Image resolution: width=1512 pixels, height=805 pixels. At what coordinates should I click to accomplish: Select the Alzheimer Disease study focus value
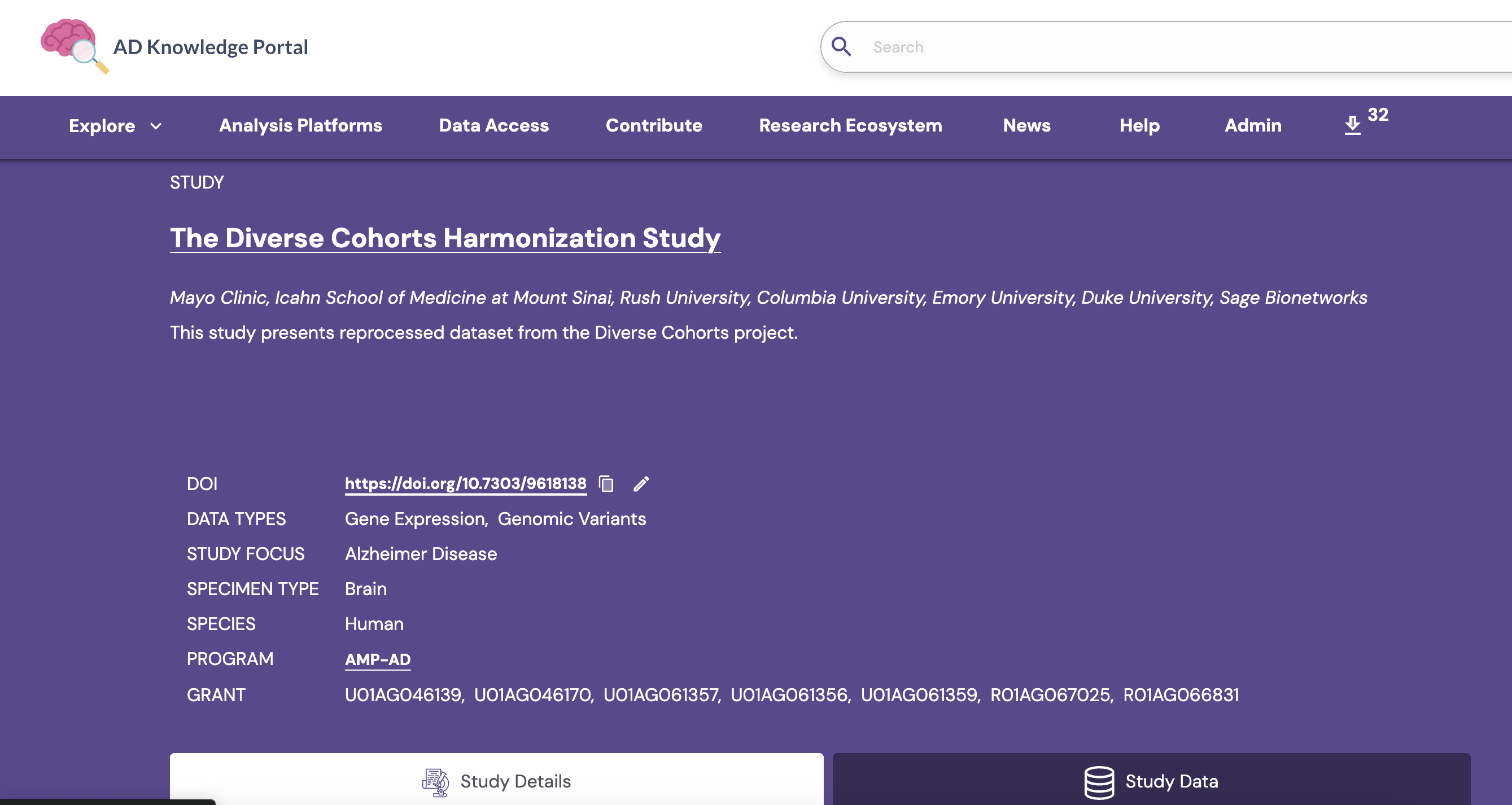point(421,554)
